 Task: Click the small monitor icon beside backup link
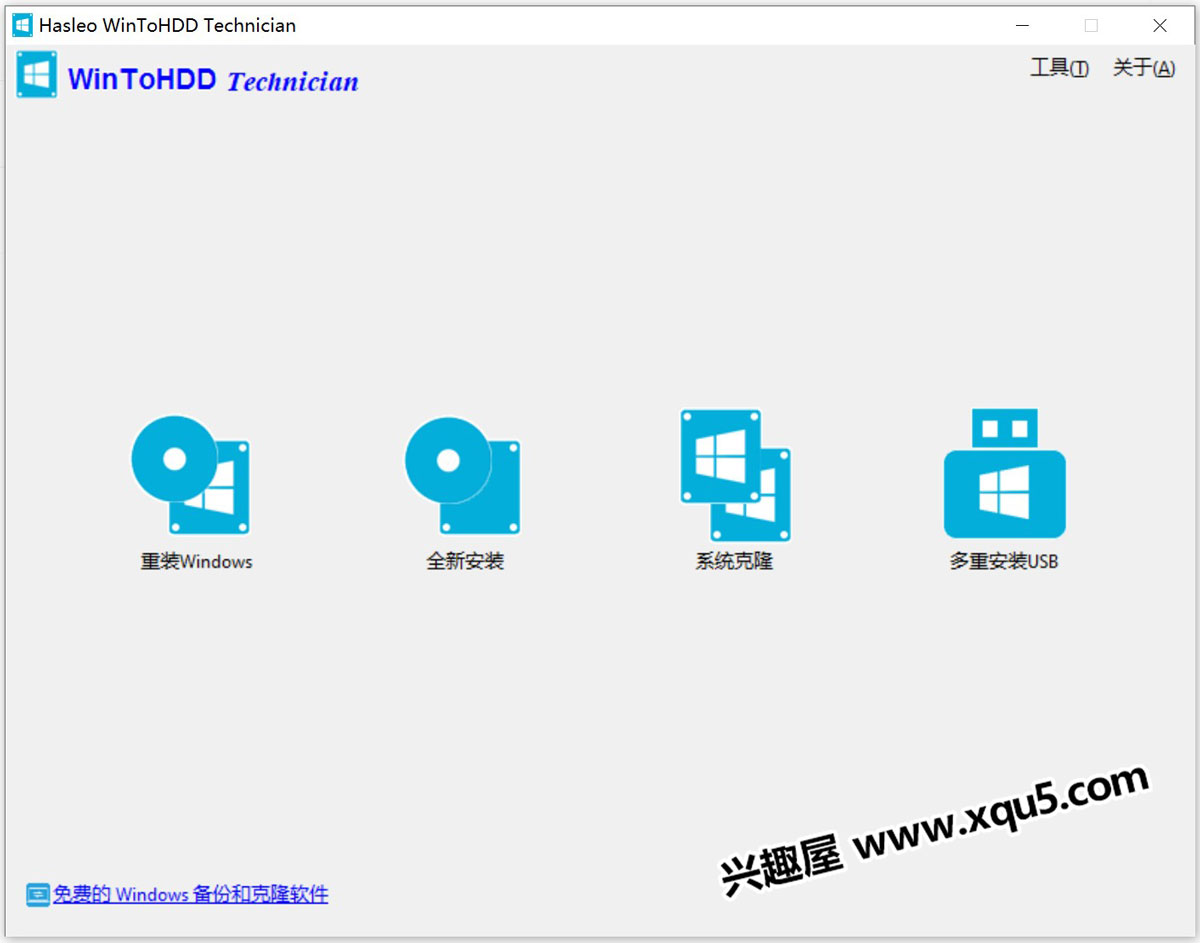coord(38,895)
